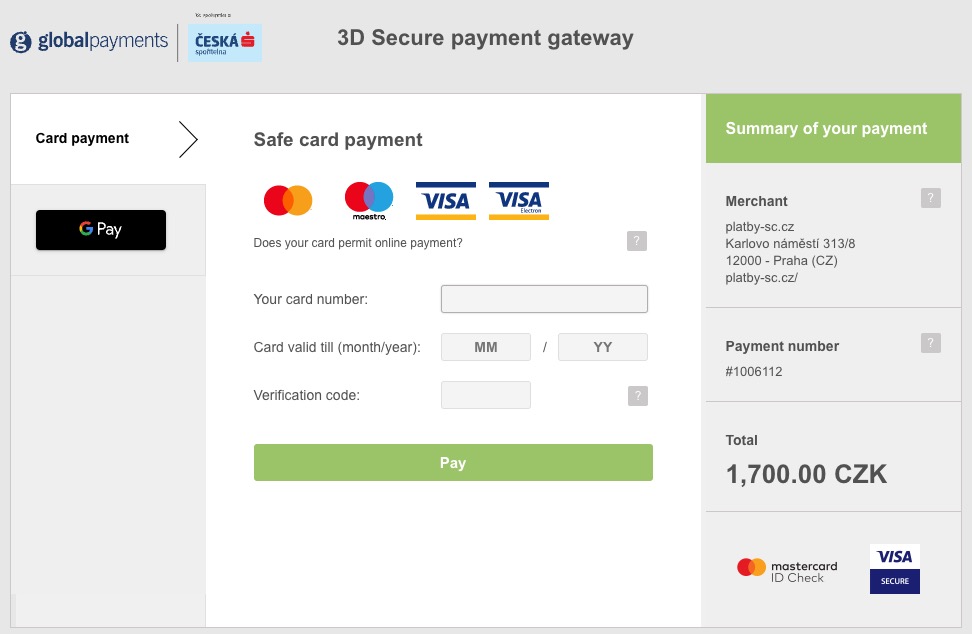Click the Mastercard ID Check logo
The width and height of the screenshot is (972, 634).
point(787,571)
